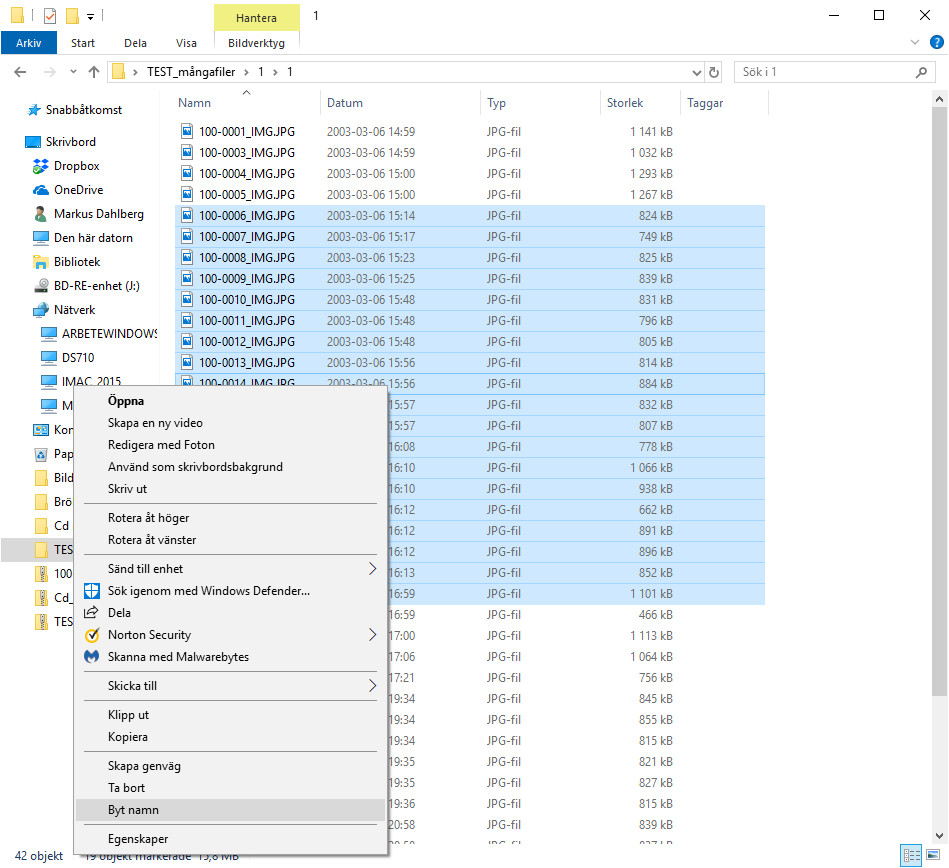
Task: Click the refresh icon beside the address bar
Action: 714,73
